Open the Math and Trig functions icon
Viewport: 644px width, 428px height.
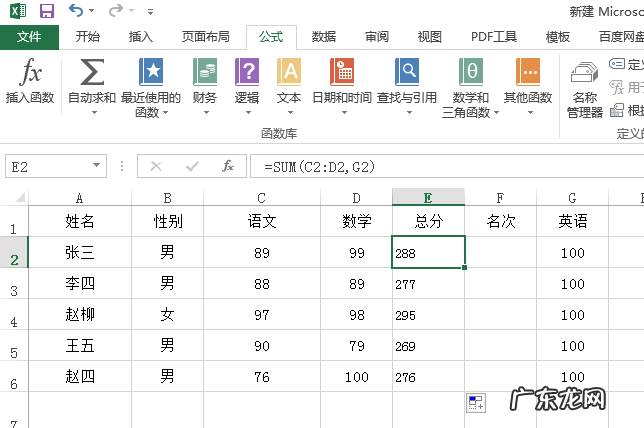[471, 71]
